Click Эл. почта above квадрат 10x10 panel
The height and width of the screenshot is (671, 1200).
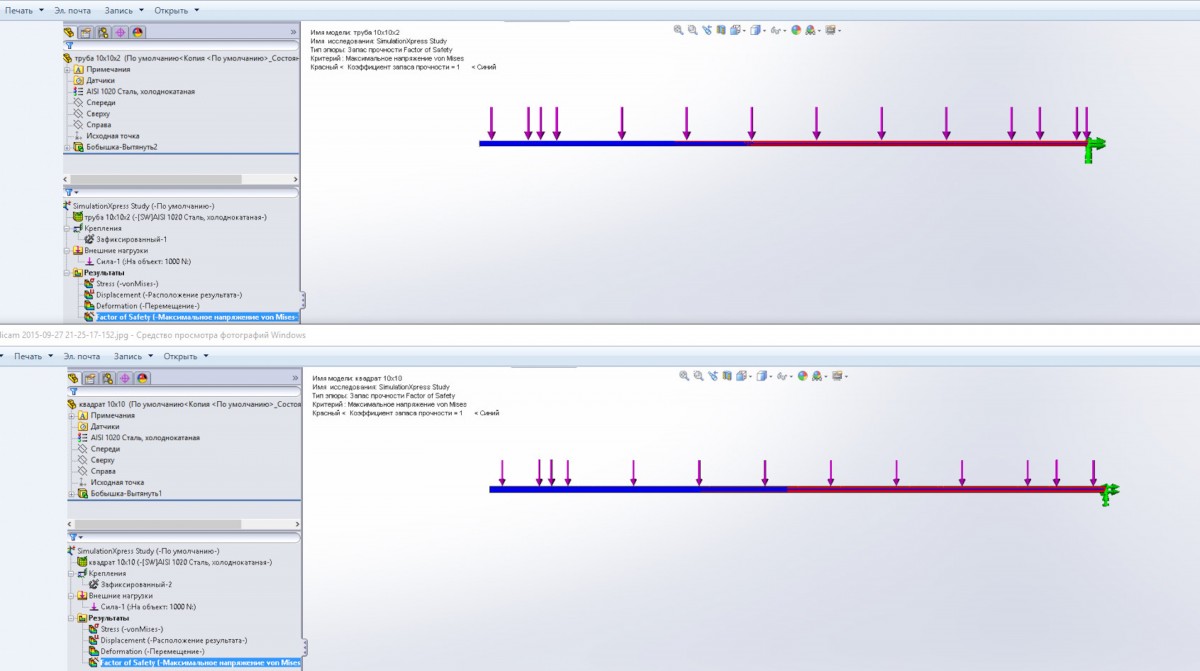(81, 356)
